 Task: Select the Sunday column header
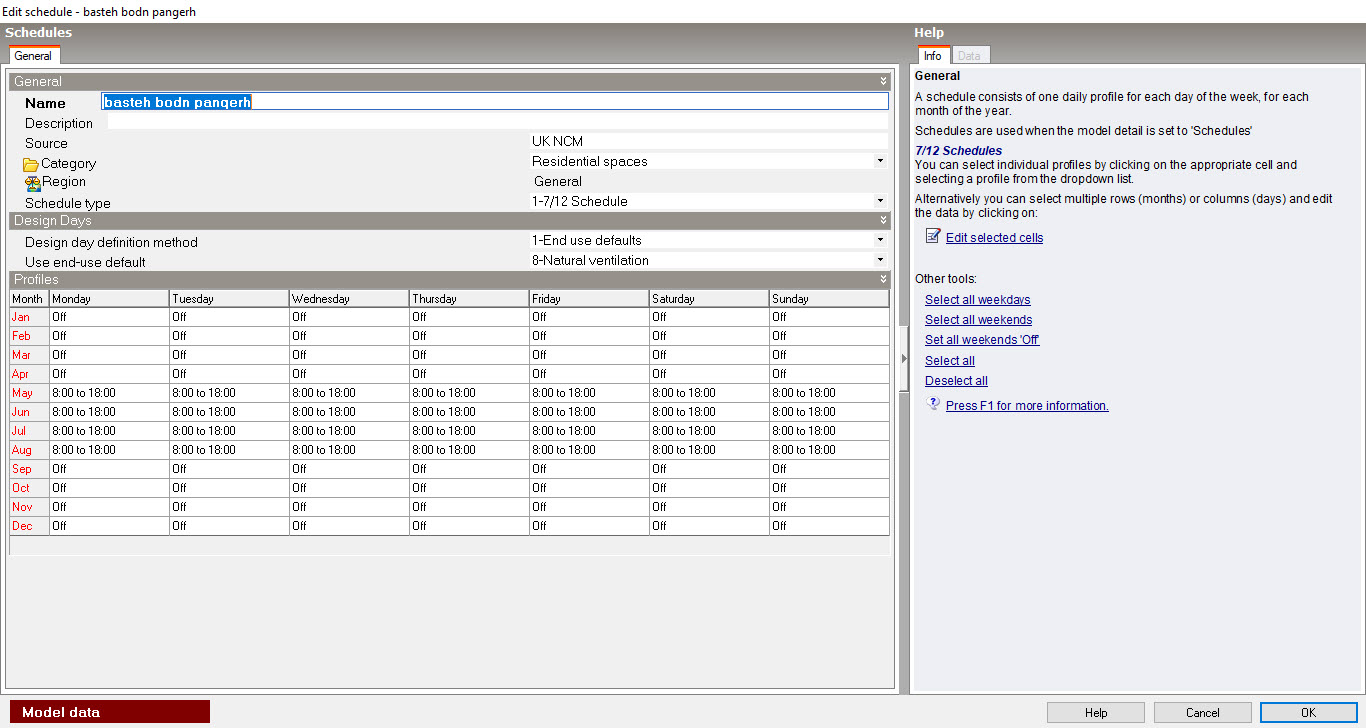[829, 299]
